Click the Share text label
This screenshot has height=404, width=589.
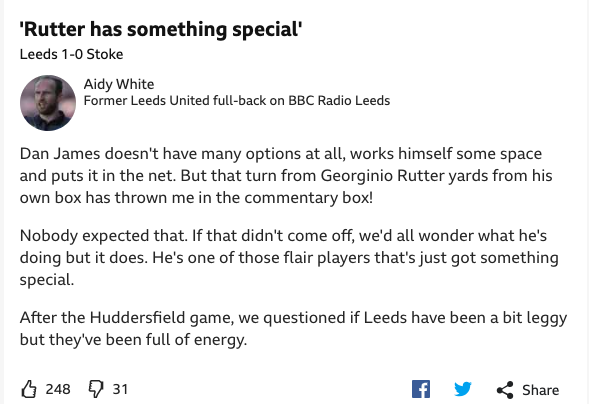tap(540, 390)
